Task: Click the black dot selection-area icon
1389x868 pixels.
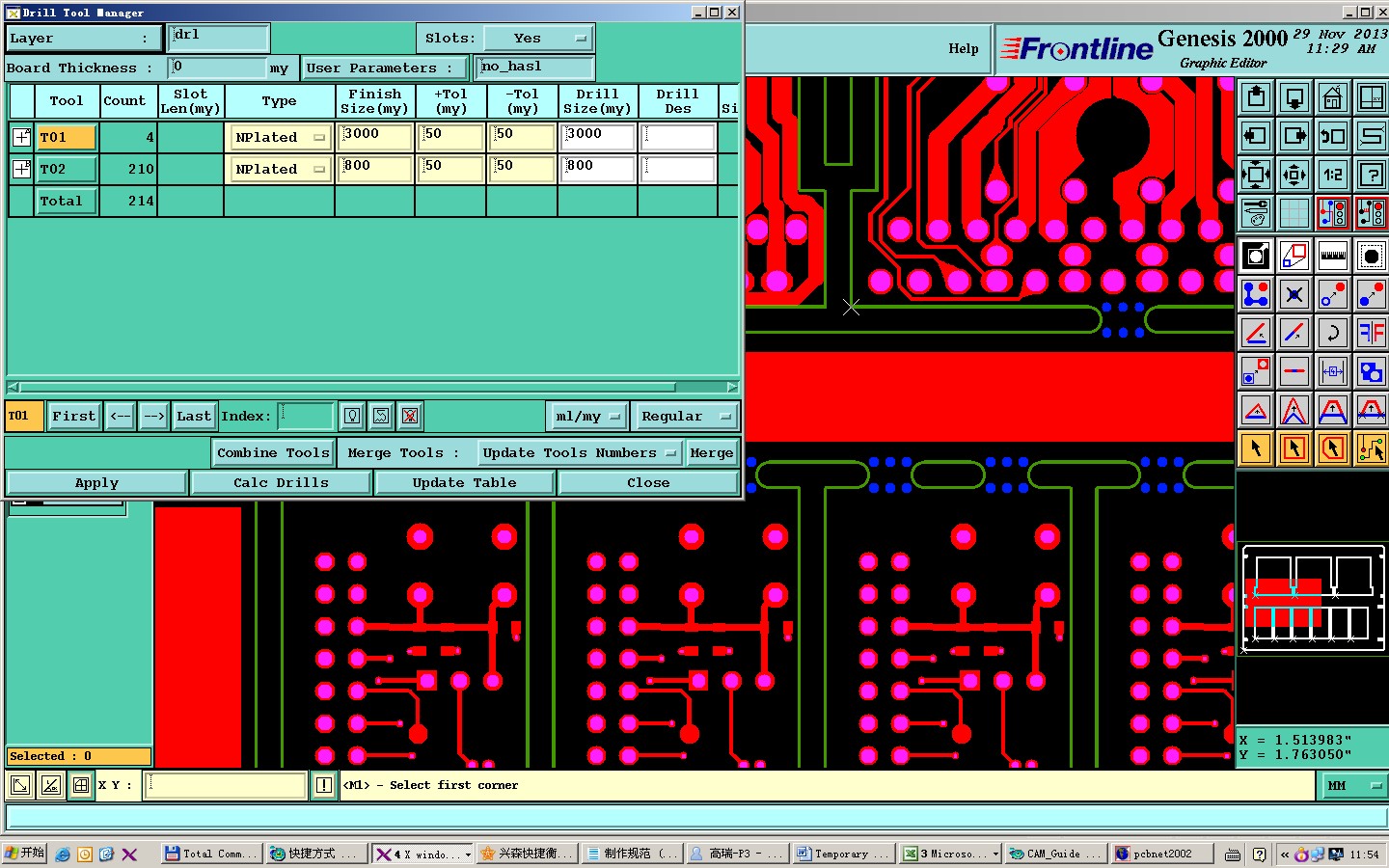Action: click(1372, 256)
